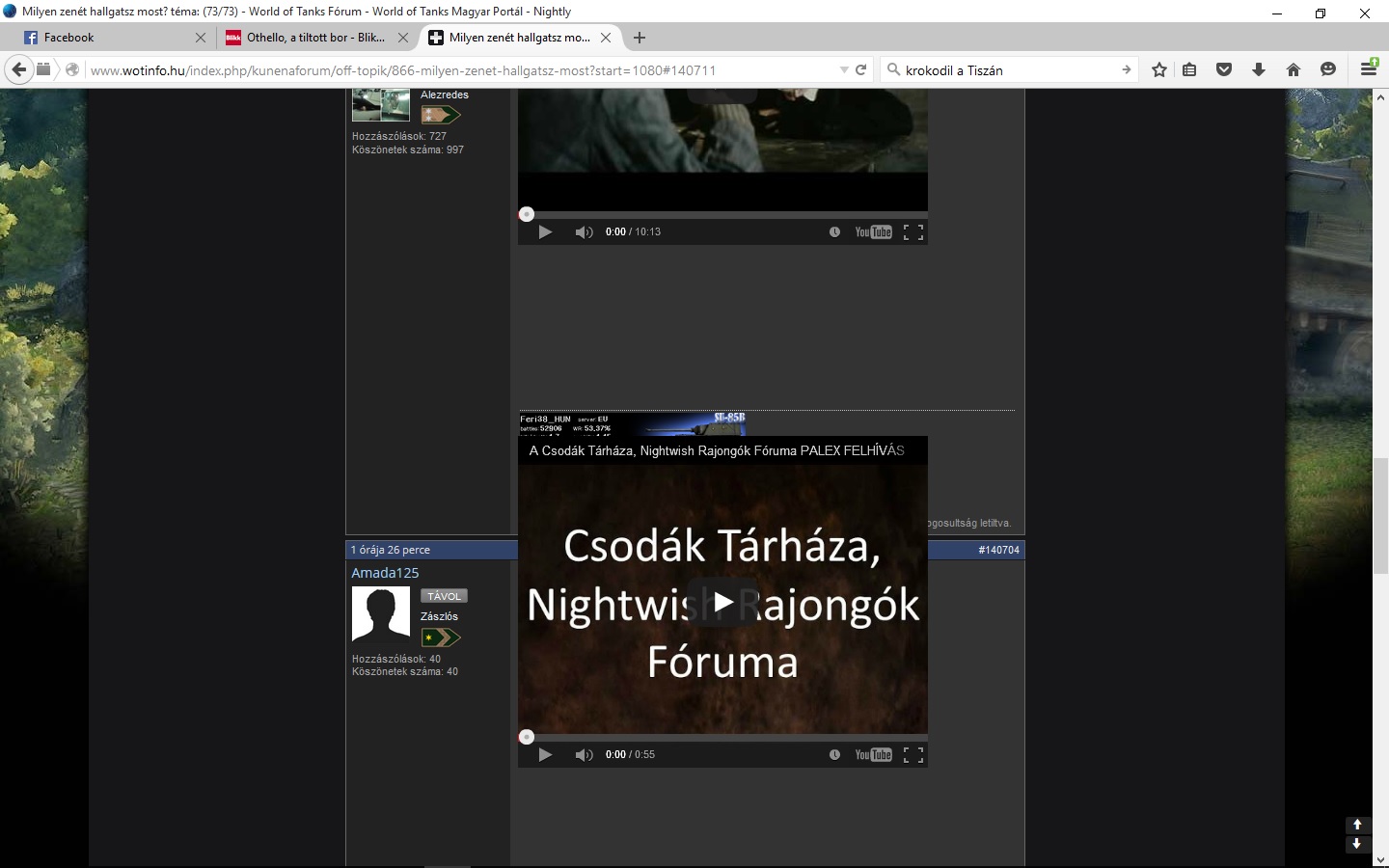1389x868 pixels.
Task: Click the Zászlós rank label
Action: click(x=439, y=616)
